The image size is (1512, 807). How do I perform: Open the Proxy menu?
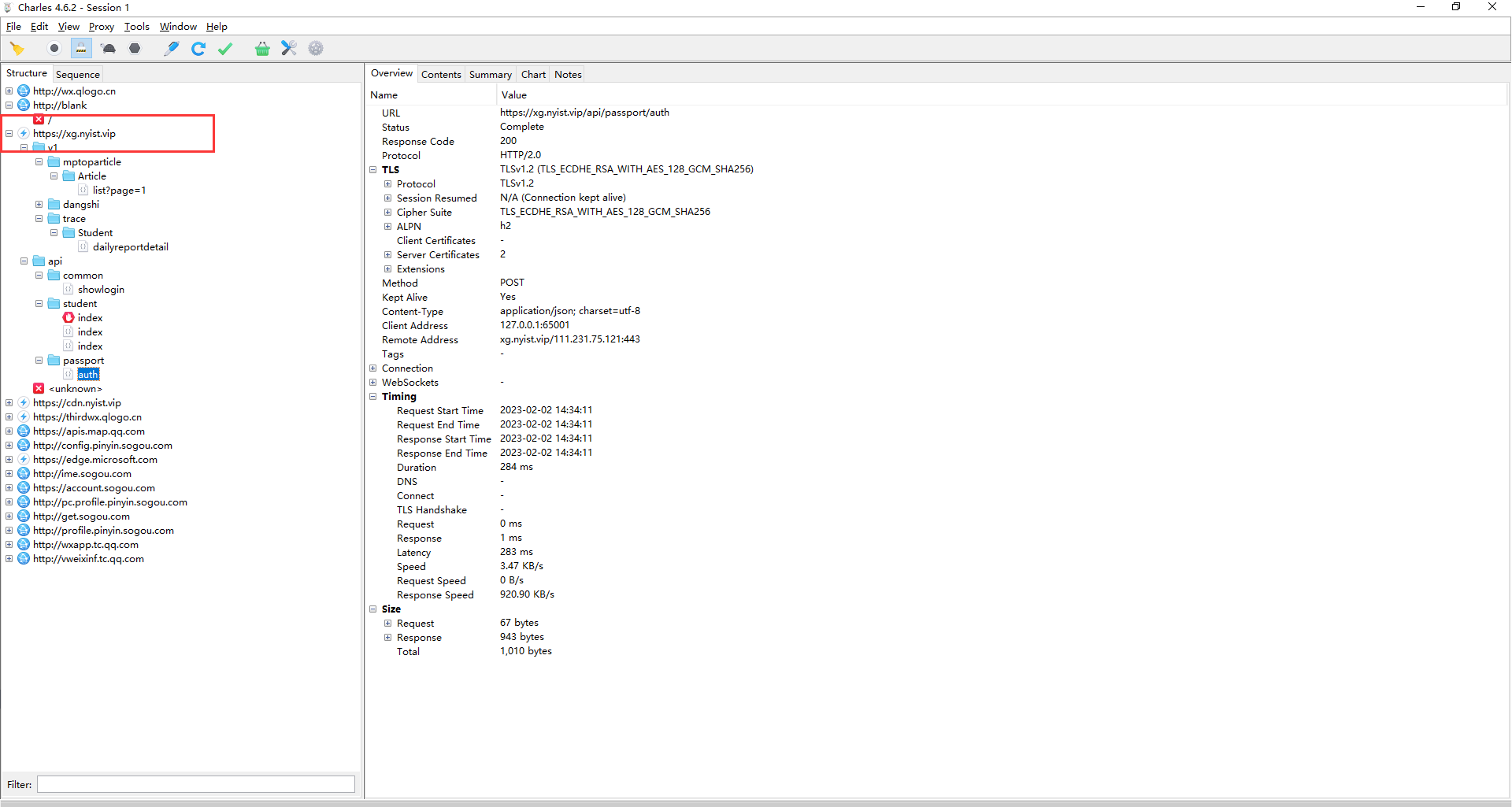coord(101,27)
